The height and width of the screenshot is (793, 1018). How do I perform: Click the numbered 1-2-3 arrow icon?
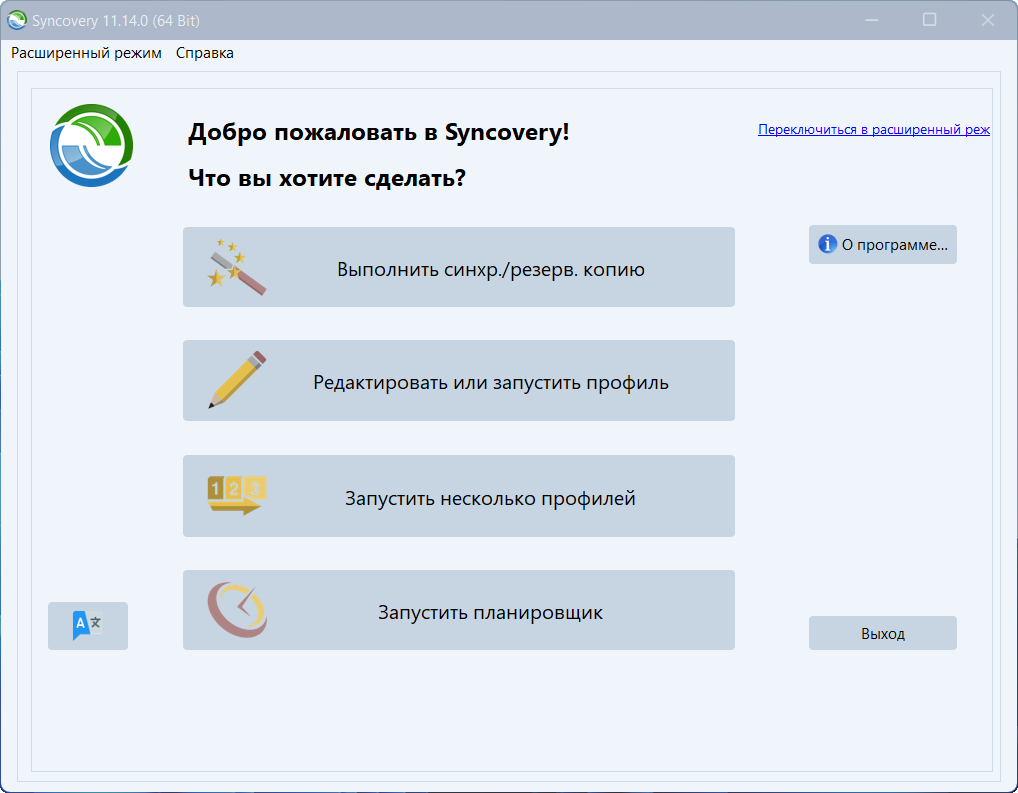(237, 496)
